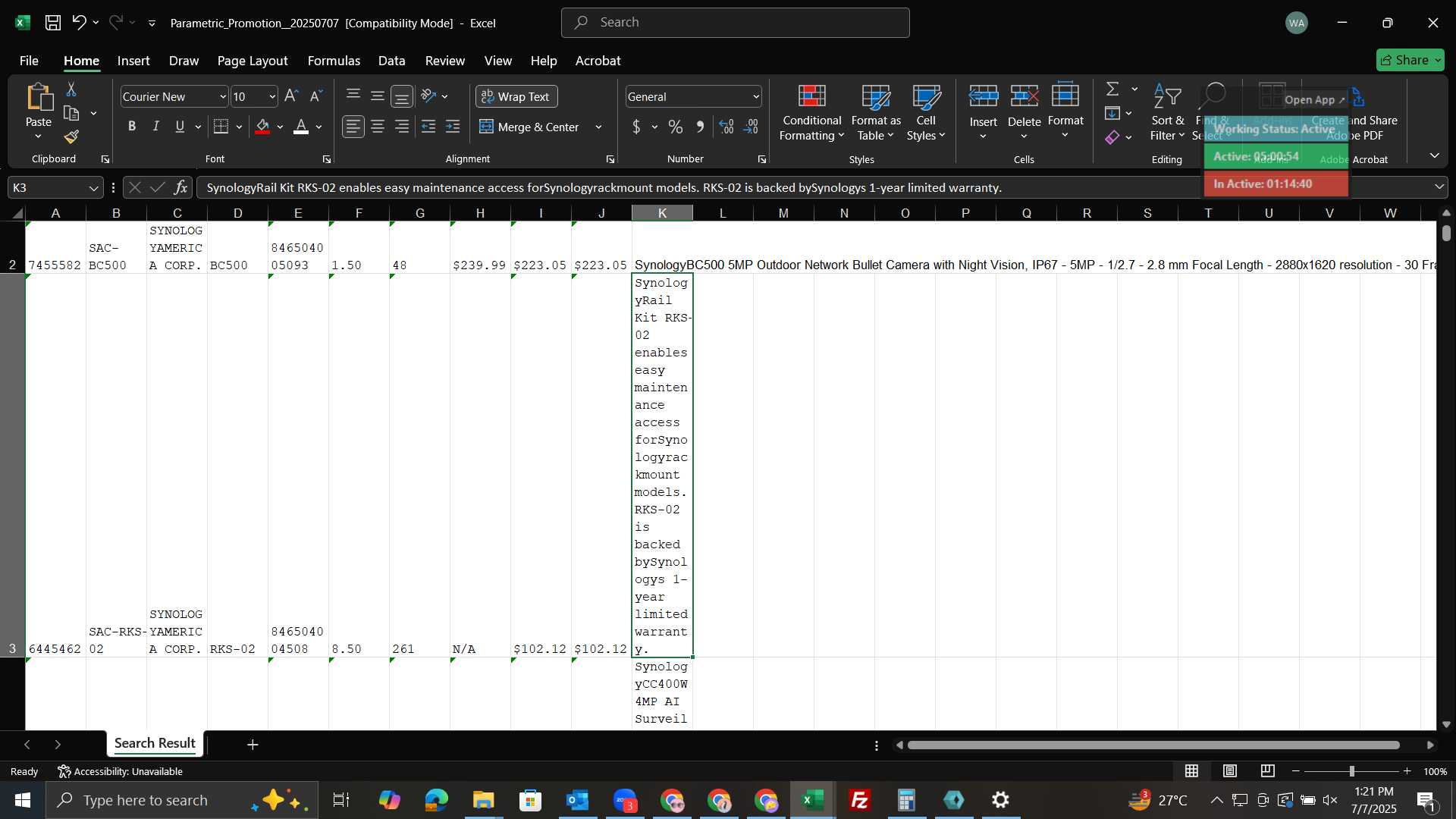Apply percent style format
The height and width of the screenshot is (819, 1456).
pos(675,127)
